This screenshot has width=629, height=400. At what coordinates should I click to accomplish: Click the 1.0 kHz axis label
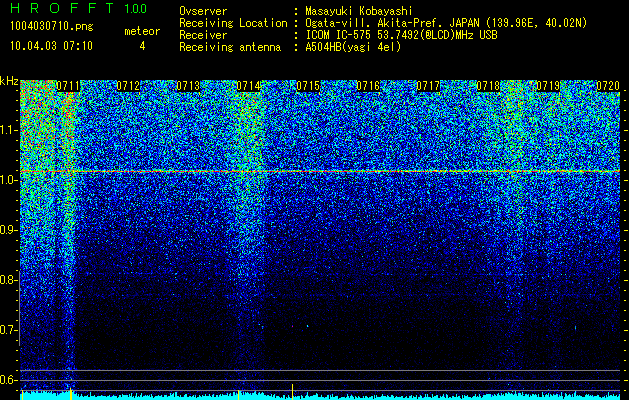(8, 180)
